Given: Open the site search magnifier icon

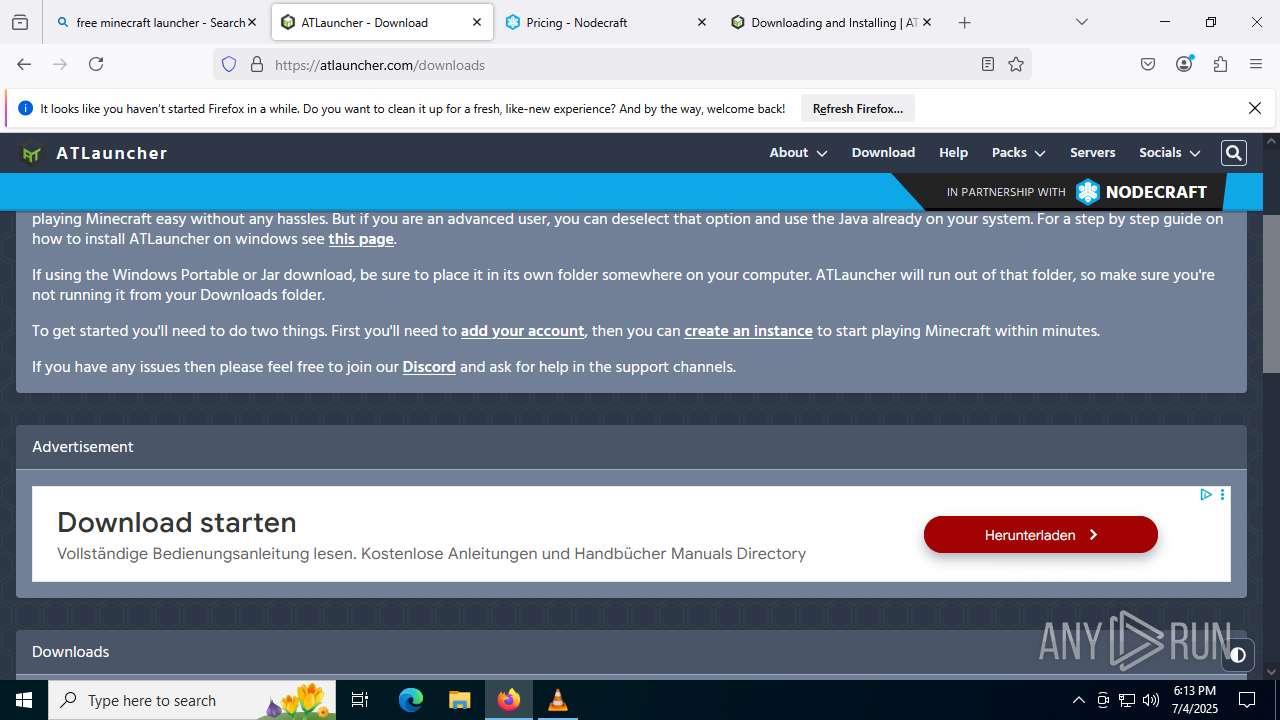Looking at the screenshot, I should tap(1234, 153).
